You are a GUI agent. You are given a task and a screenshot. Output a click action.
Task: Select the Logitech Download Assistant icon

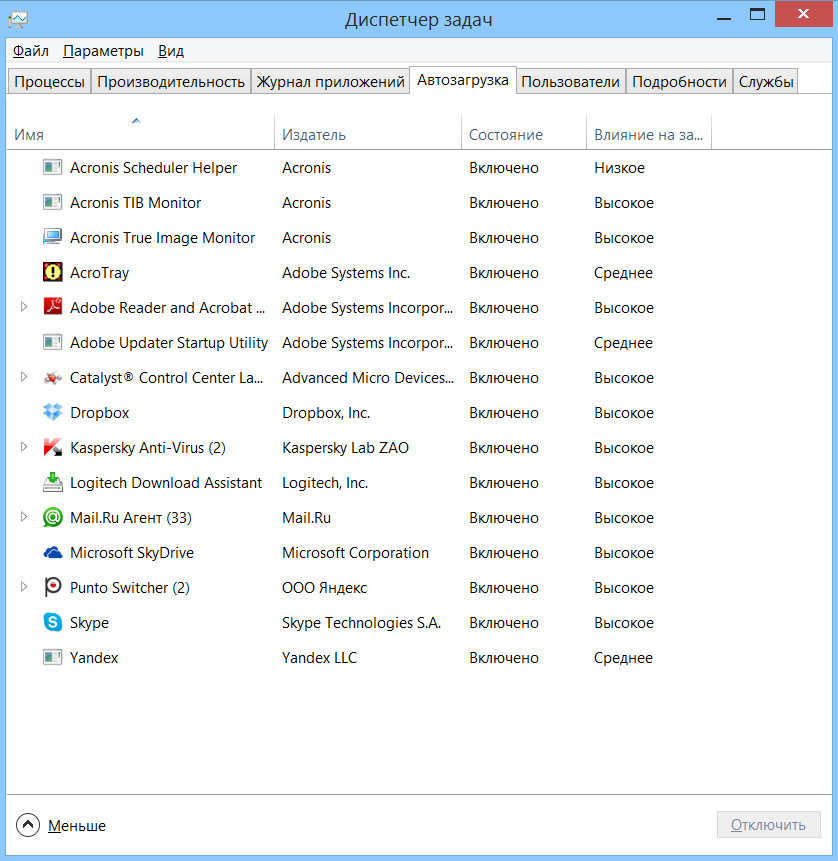pyautogui.click(x=53, y=483)
